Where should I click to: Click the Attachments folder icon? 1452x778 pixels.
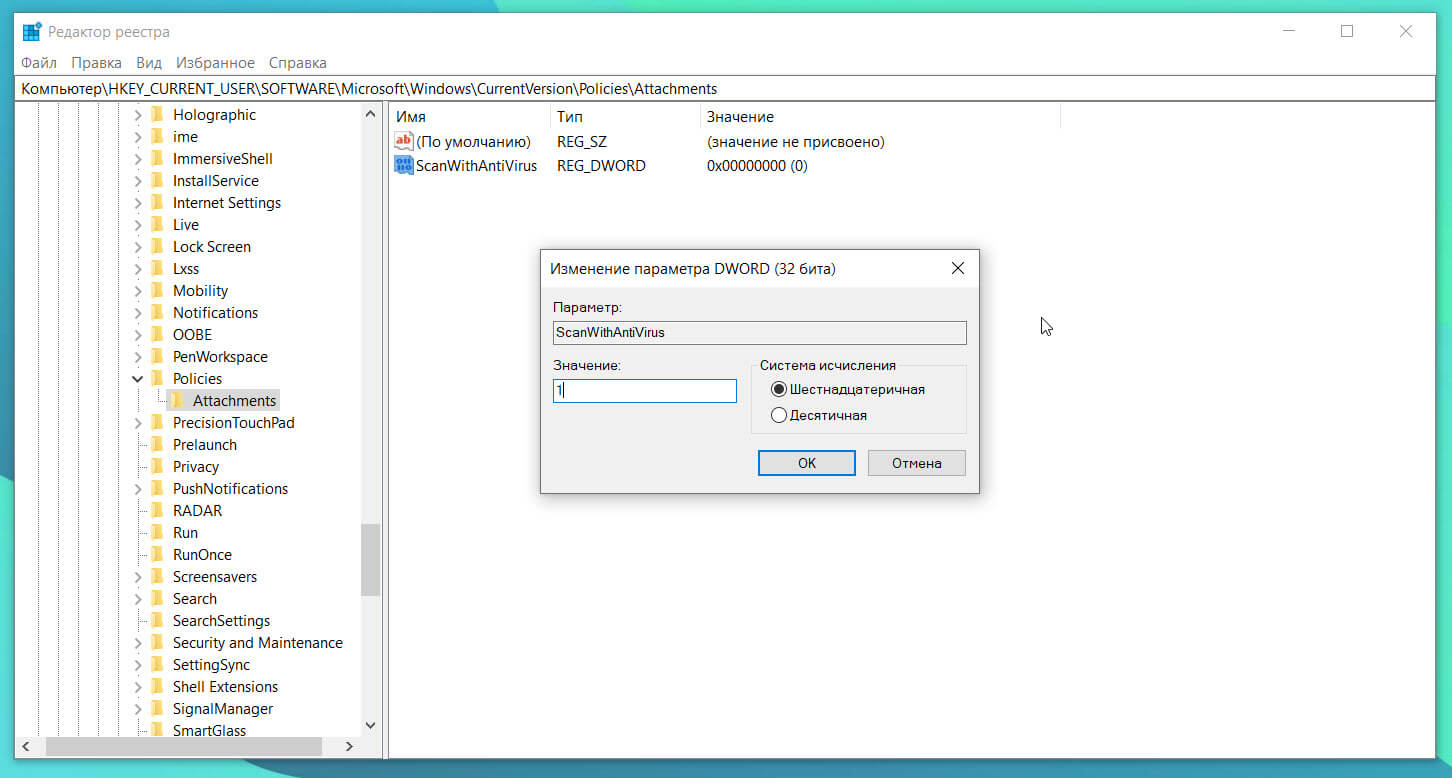click(177, 400)
